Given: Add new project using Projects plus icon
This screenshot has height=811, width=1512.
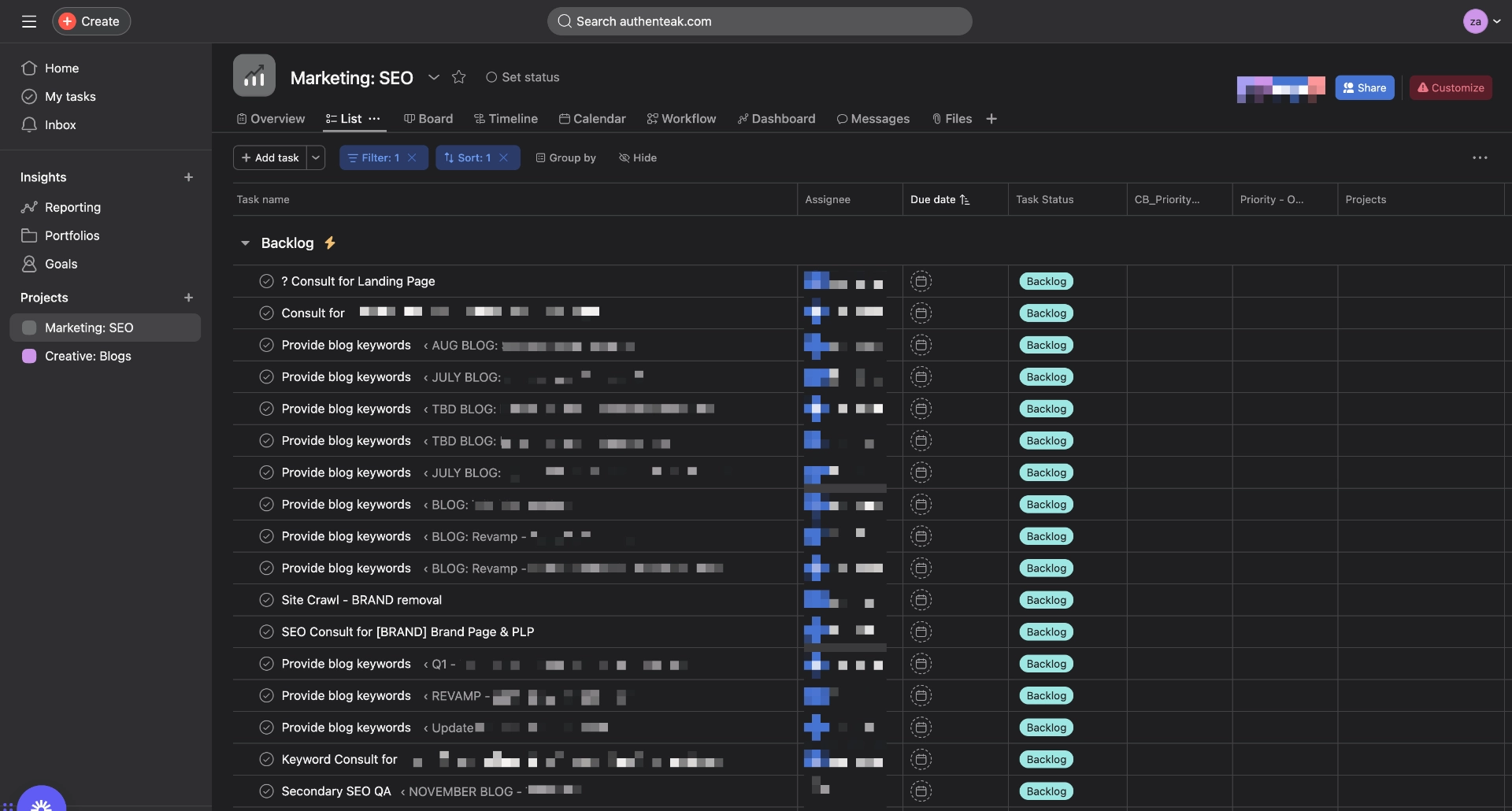Looking at the screenshot, I should point(188,298).
